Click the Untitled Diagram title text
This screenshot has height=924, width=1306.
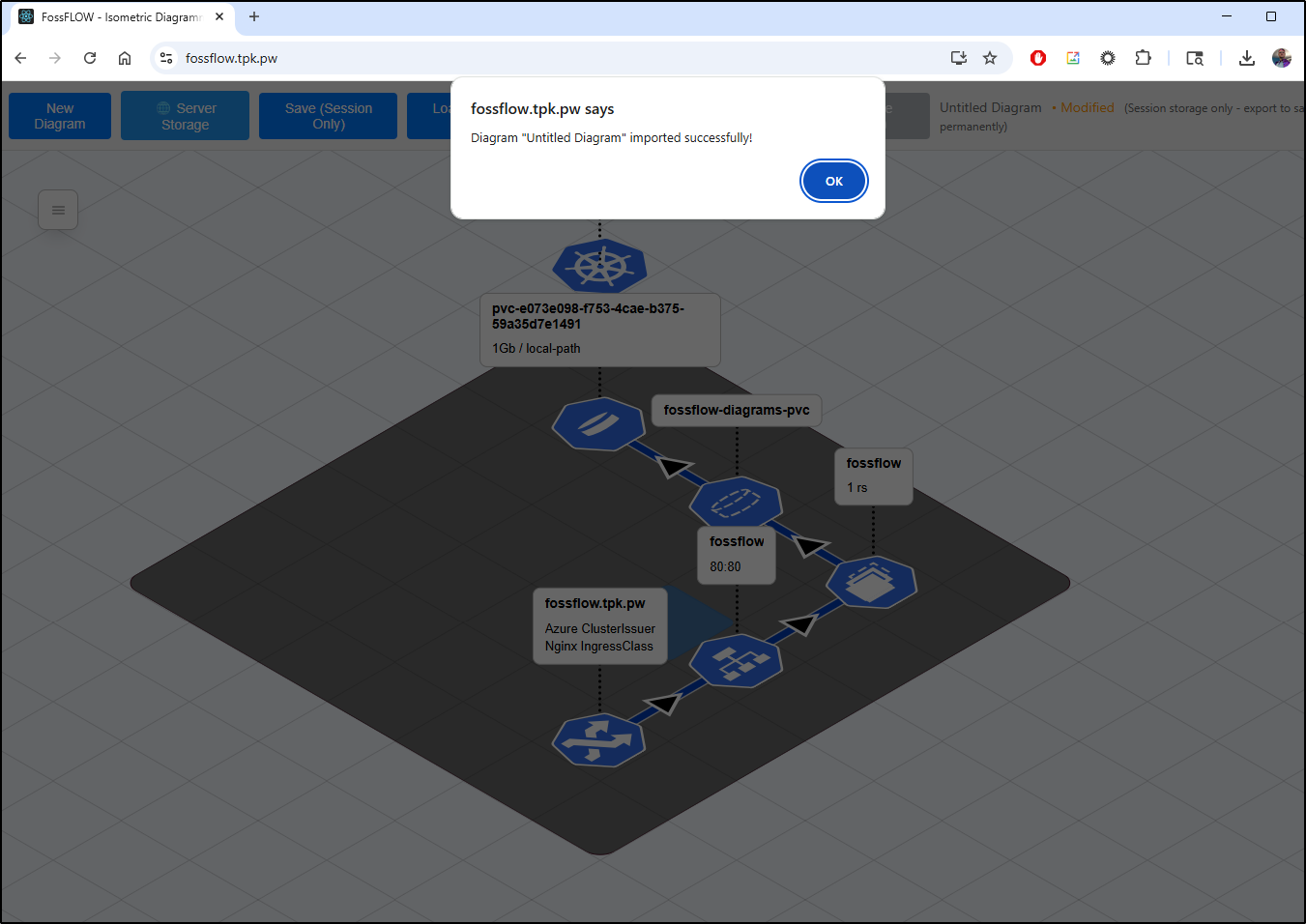[x=991, y=107]
